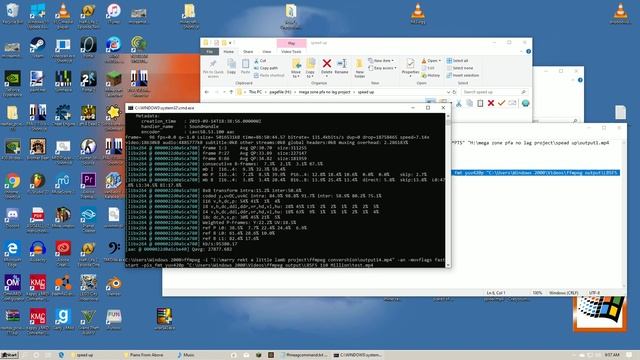Launch Audacity from the desktop

38,251
